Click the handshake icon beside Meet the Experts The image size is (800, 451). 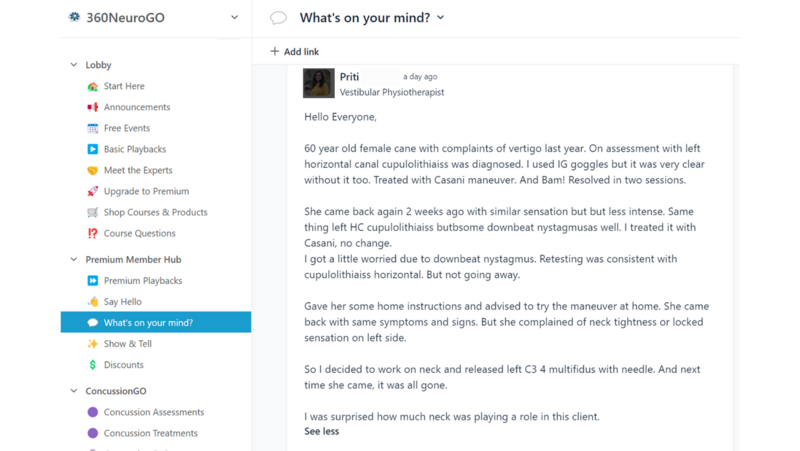93,170
